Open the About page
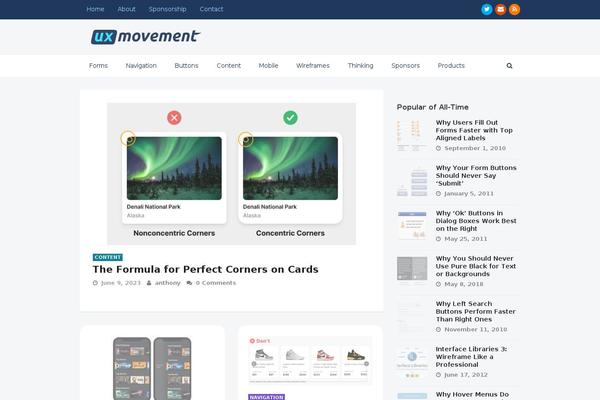Viewport: 600px width, 400px height. [126, 9]
